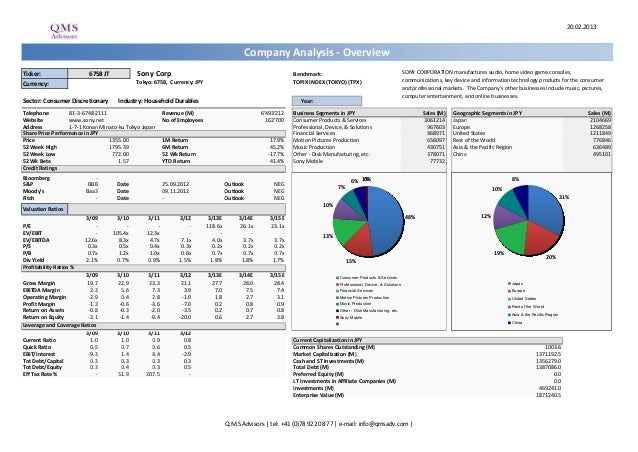Click the Share Price Performance in JPY header
Viewport: 638px width, 452px height.
point(154,133)
